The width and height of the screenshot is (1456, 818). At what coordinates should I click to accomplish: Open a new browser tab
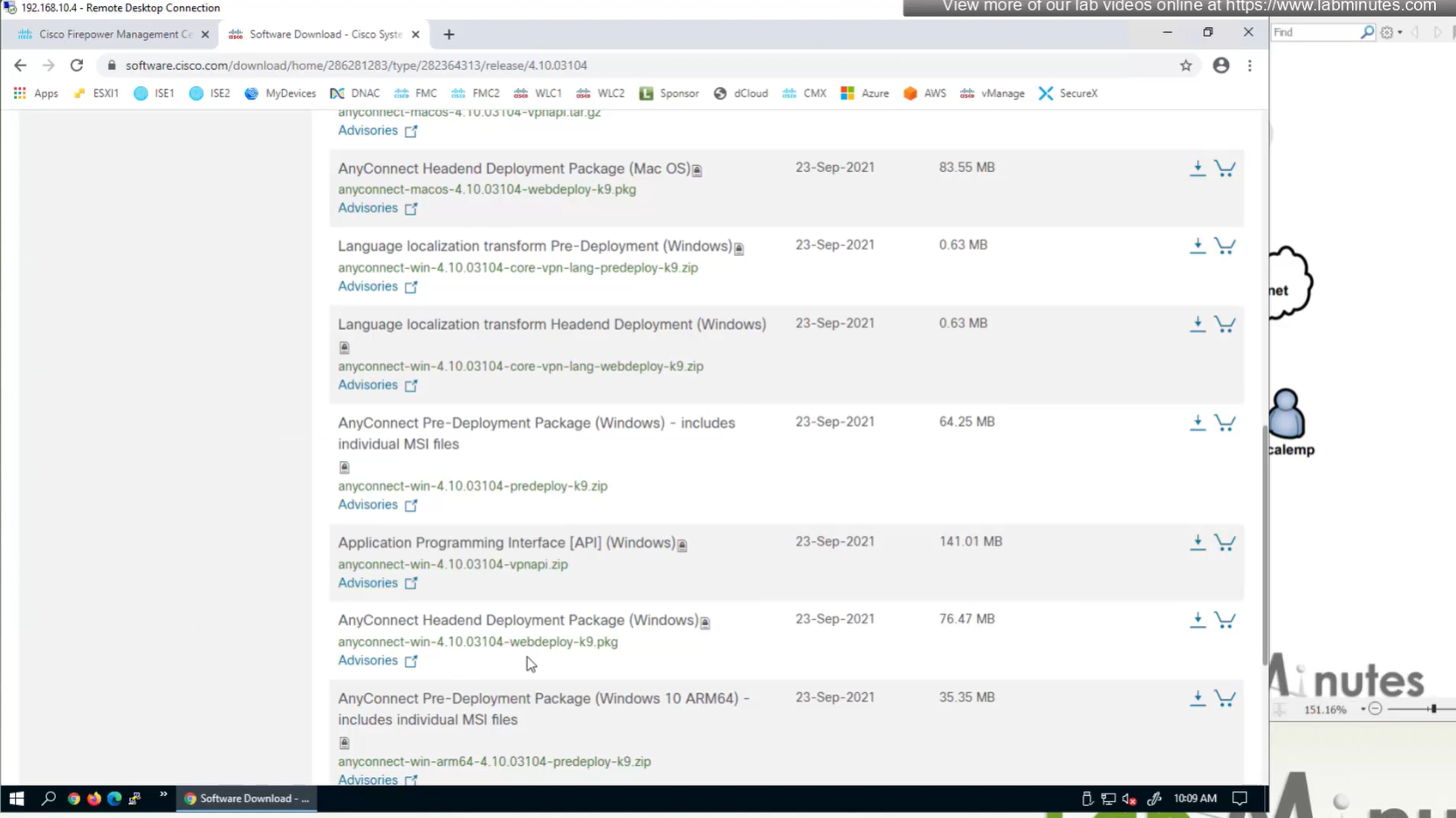coord(449,34)
